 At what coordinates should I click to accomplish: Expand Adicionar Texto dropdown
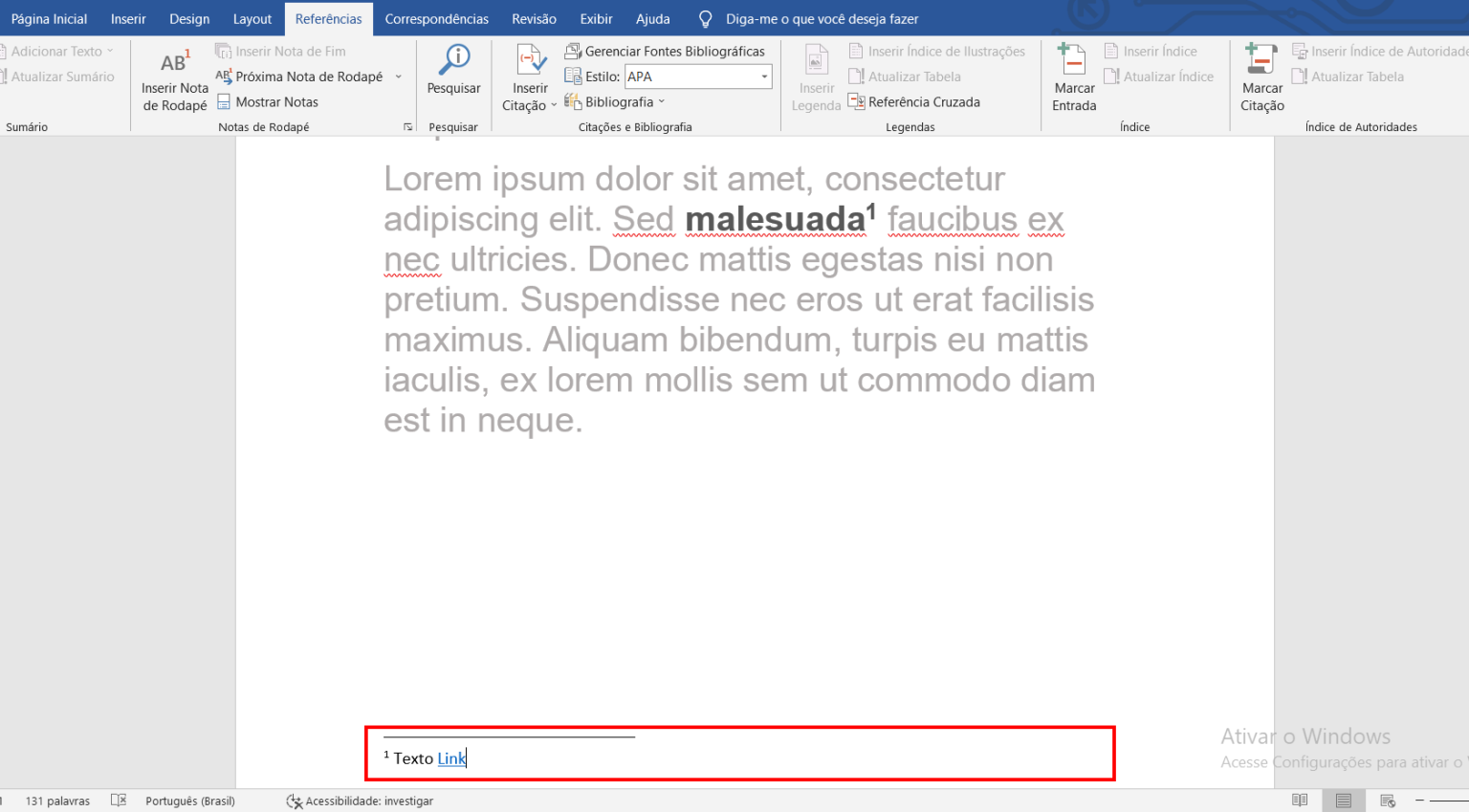click(x=110, y=52)
